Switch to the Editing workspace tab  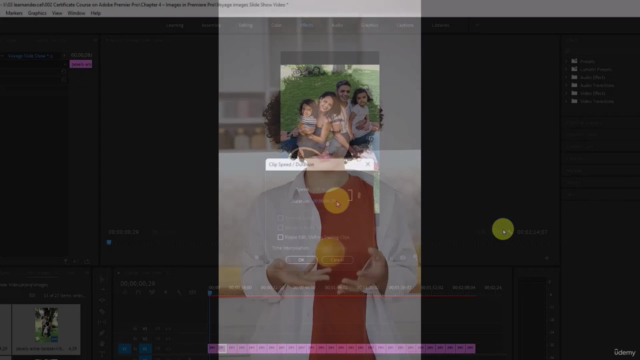click(246, 25)
